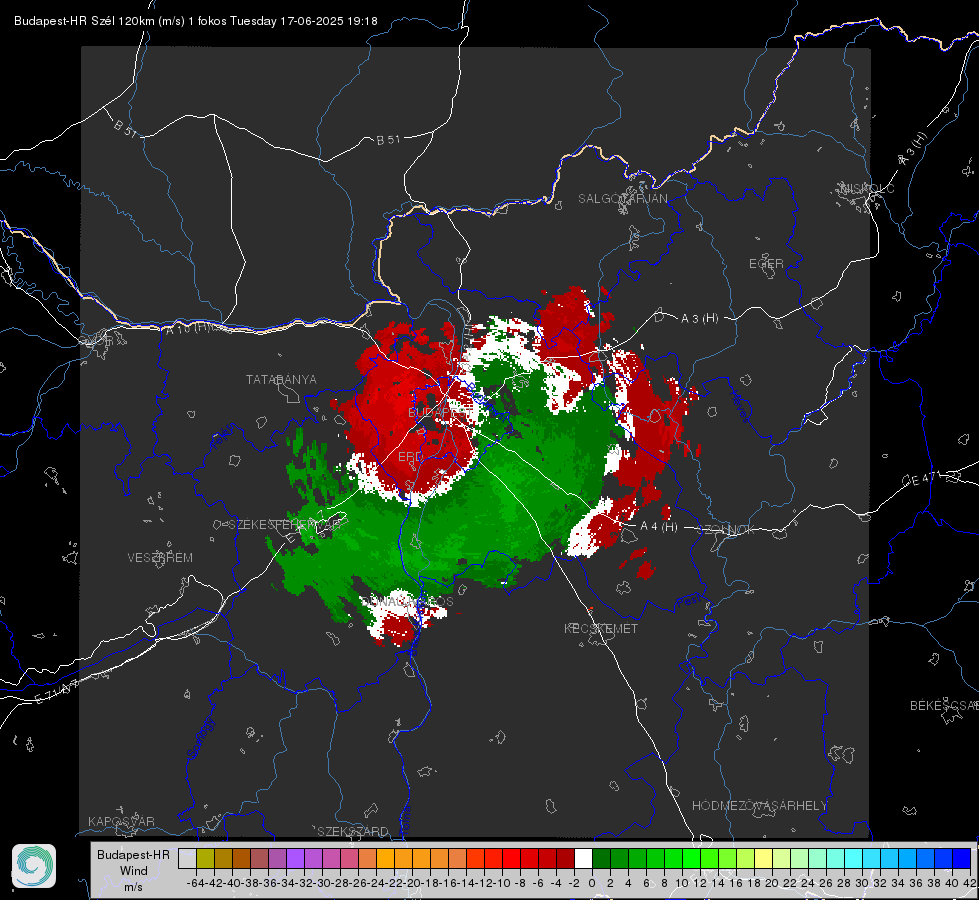Click the TATABÁNYA city label
The height and width of the screenshot is (900, 979).
[x=281, y=380]
